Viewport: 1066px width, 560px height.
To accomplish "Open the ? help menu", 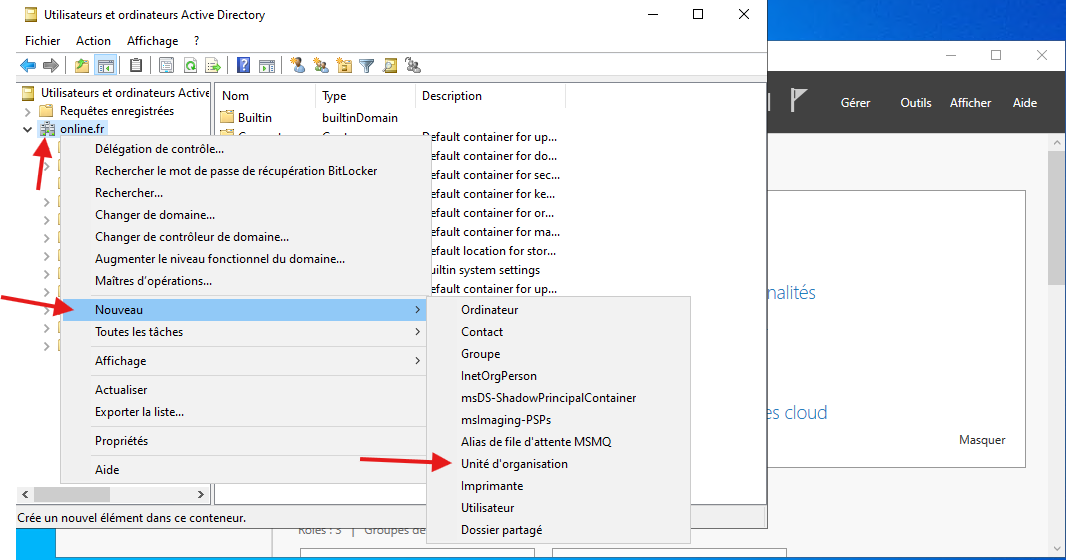I will 196,41.
